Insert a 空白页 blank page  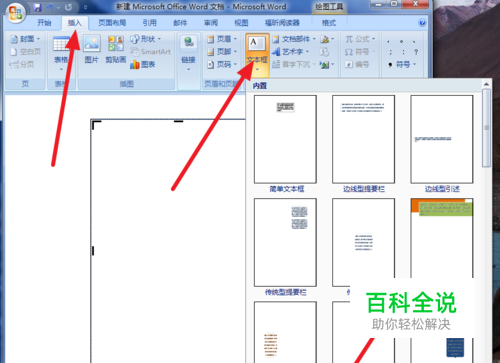pos(25,52)
